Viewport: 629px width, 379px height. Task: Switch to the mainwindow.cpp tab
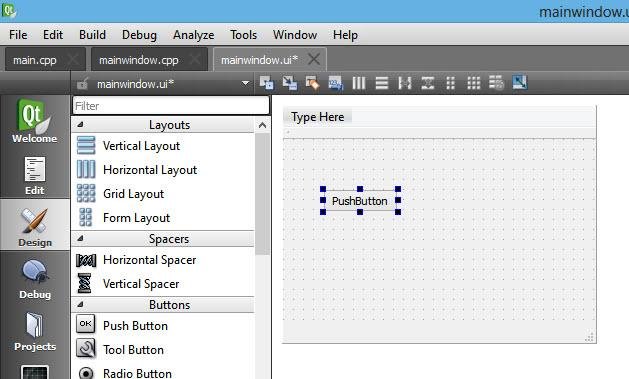click(139, 60)
